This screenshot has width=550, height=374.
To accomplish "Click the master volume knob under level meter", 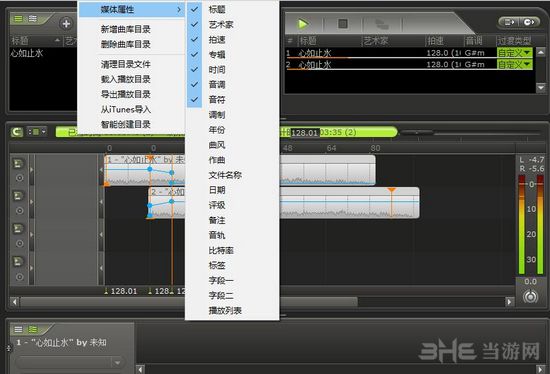I will click(x=530, y=296).
